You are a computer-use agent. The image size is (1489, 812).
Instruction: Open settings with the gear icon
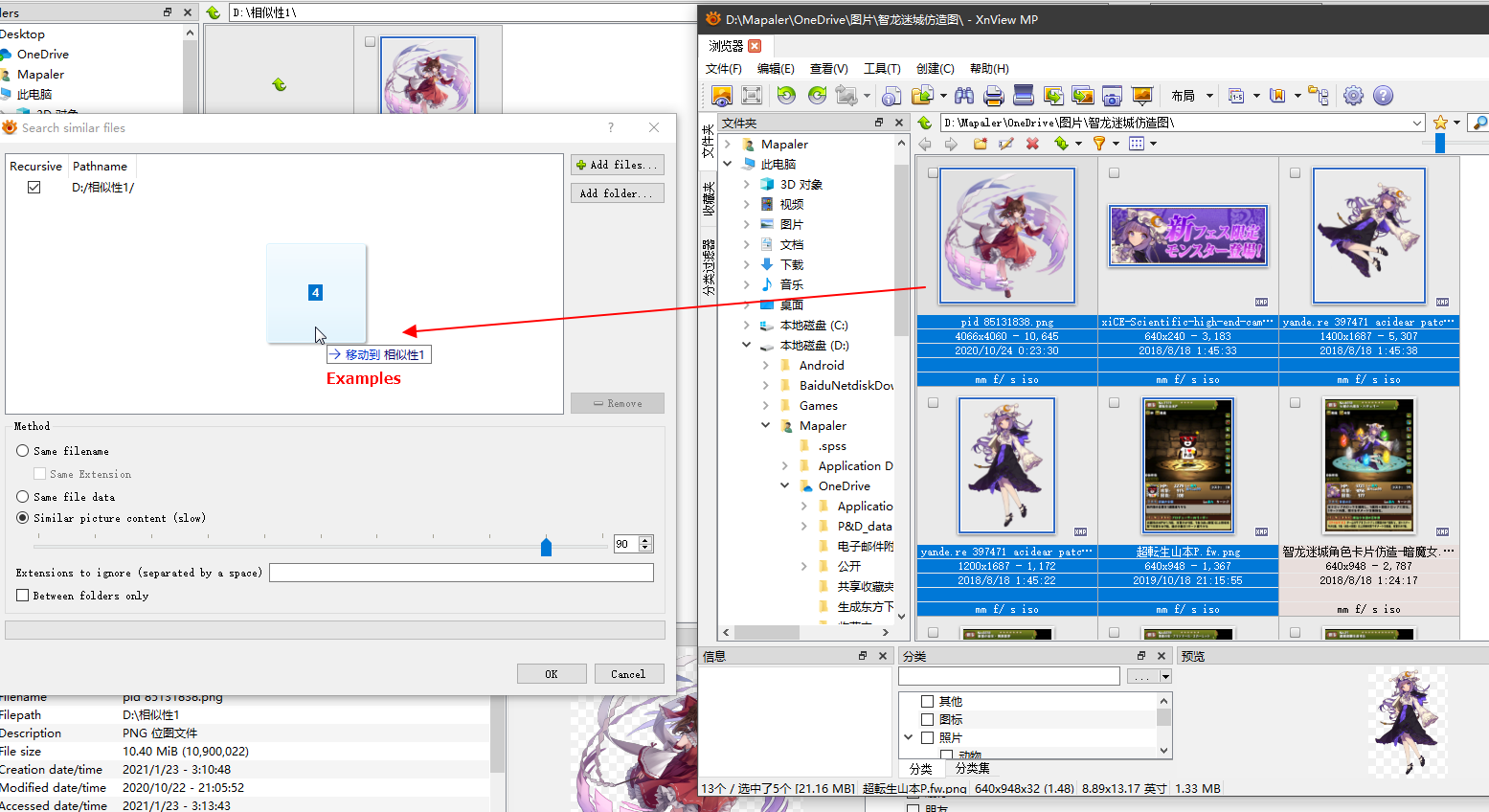[x=1353, y=96]
